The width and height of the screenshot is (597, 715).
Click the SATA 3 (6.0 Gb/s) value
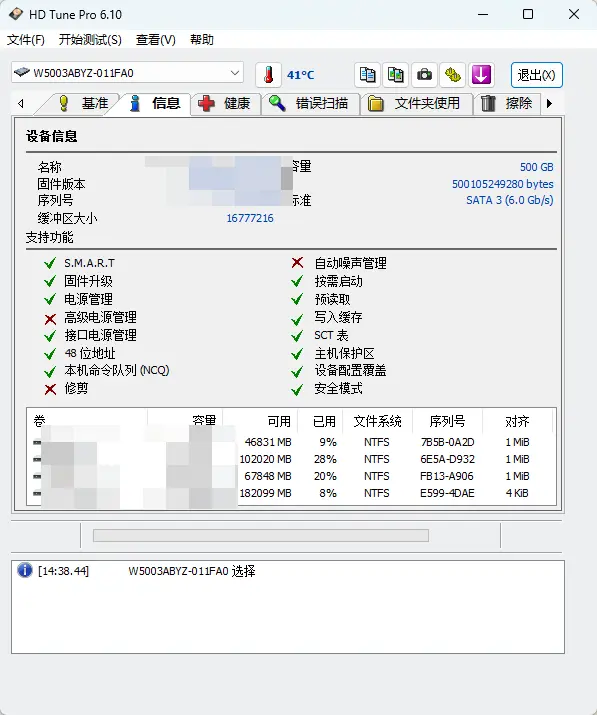(x=509, y=200)
